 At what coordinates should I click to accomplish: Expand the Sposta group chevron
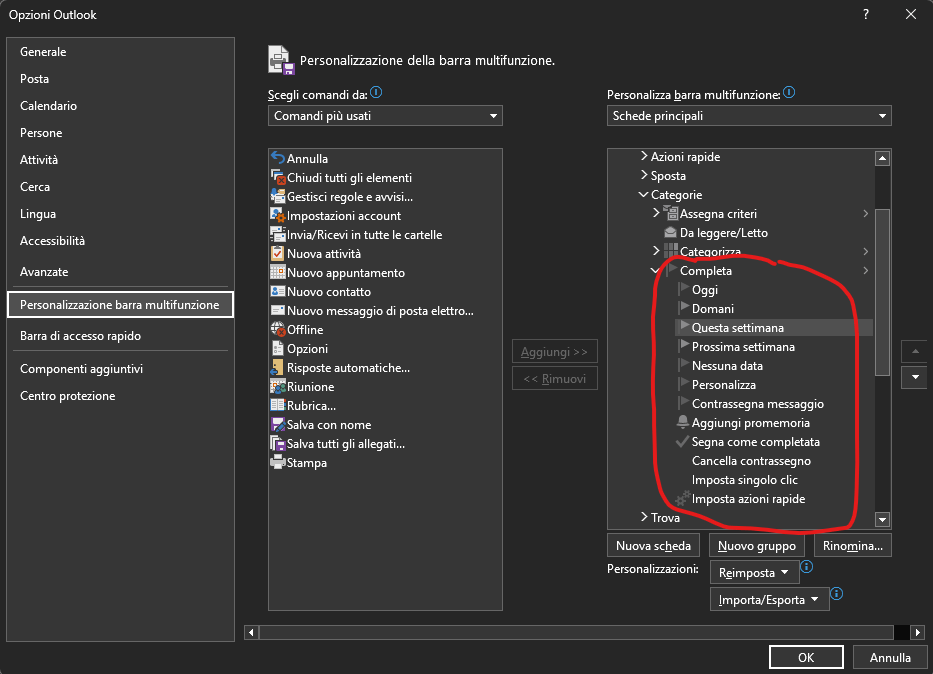(644, 175)
